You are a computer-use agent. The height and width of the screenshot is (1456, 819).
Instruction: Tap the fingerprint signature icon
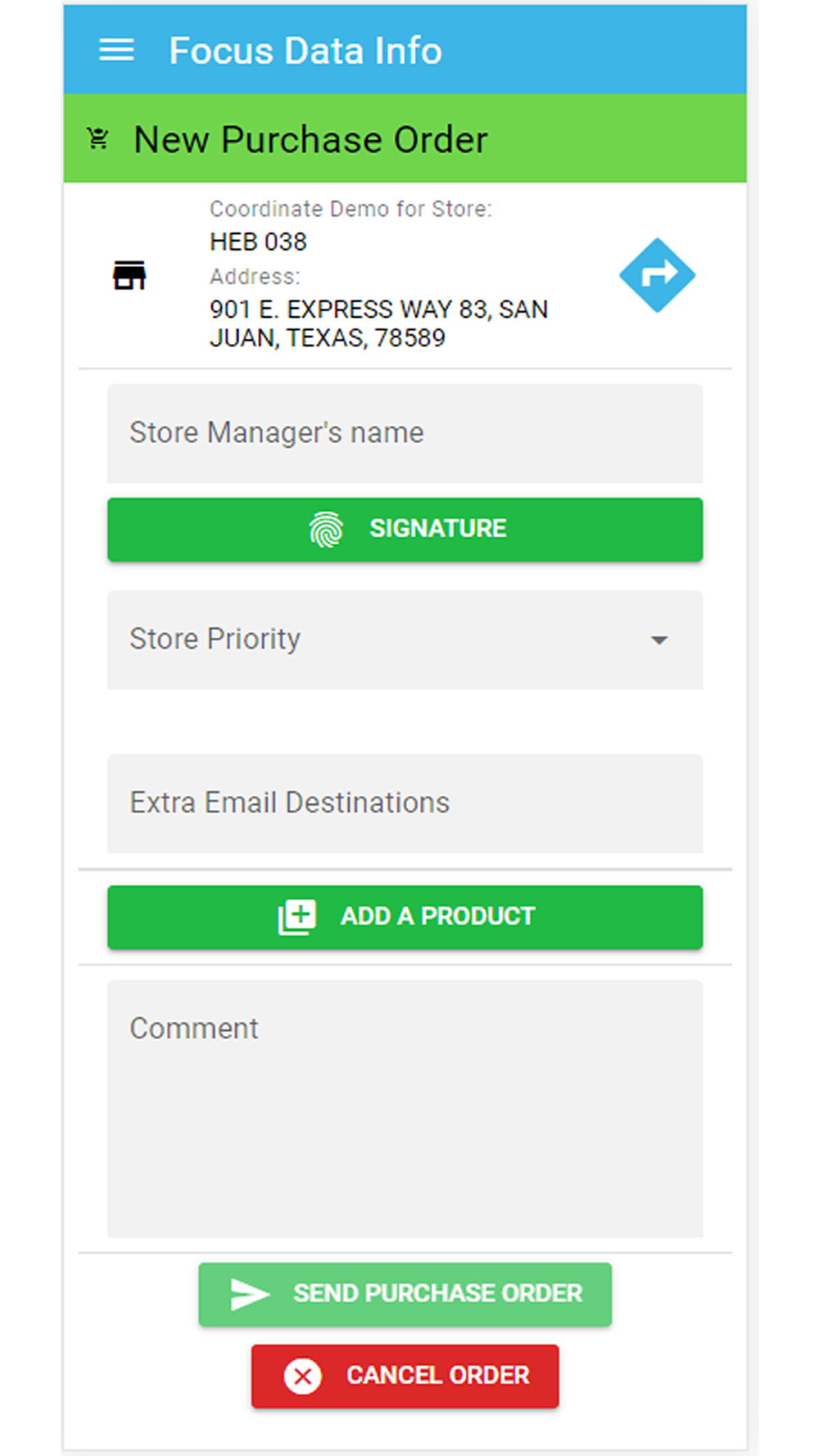(326, 529)
